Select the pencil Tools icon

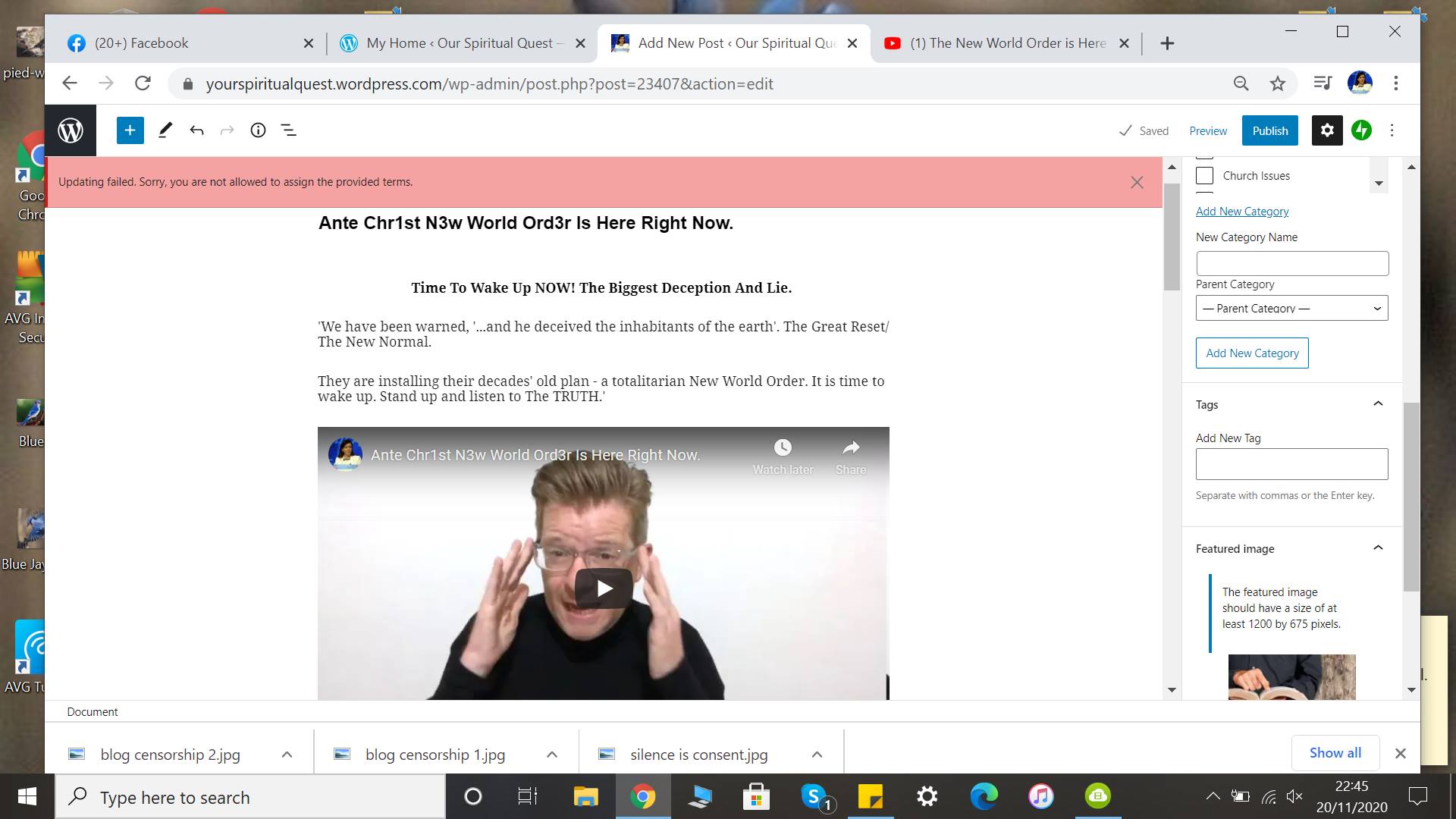(165, 130)
